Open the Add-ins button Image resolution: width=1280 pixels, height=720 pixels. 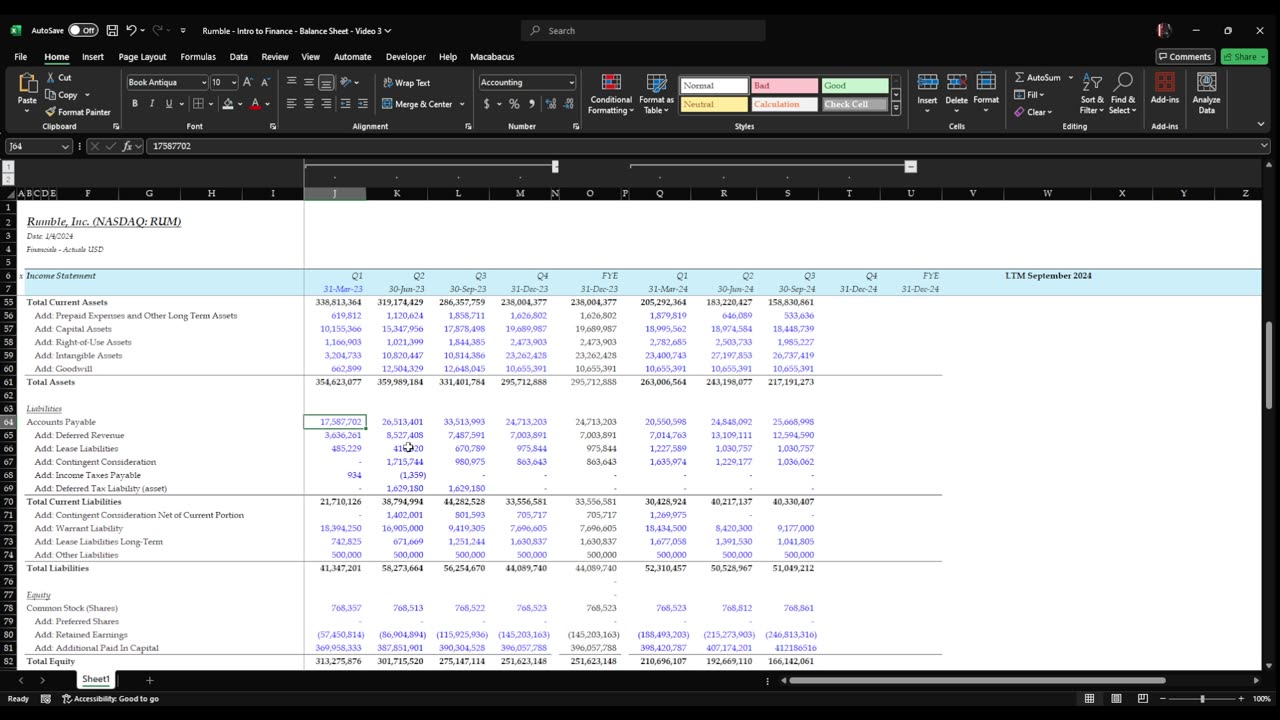(1165, 88)
